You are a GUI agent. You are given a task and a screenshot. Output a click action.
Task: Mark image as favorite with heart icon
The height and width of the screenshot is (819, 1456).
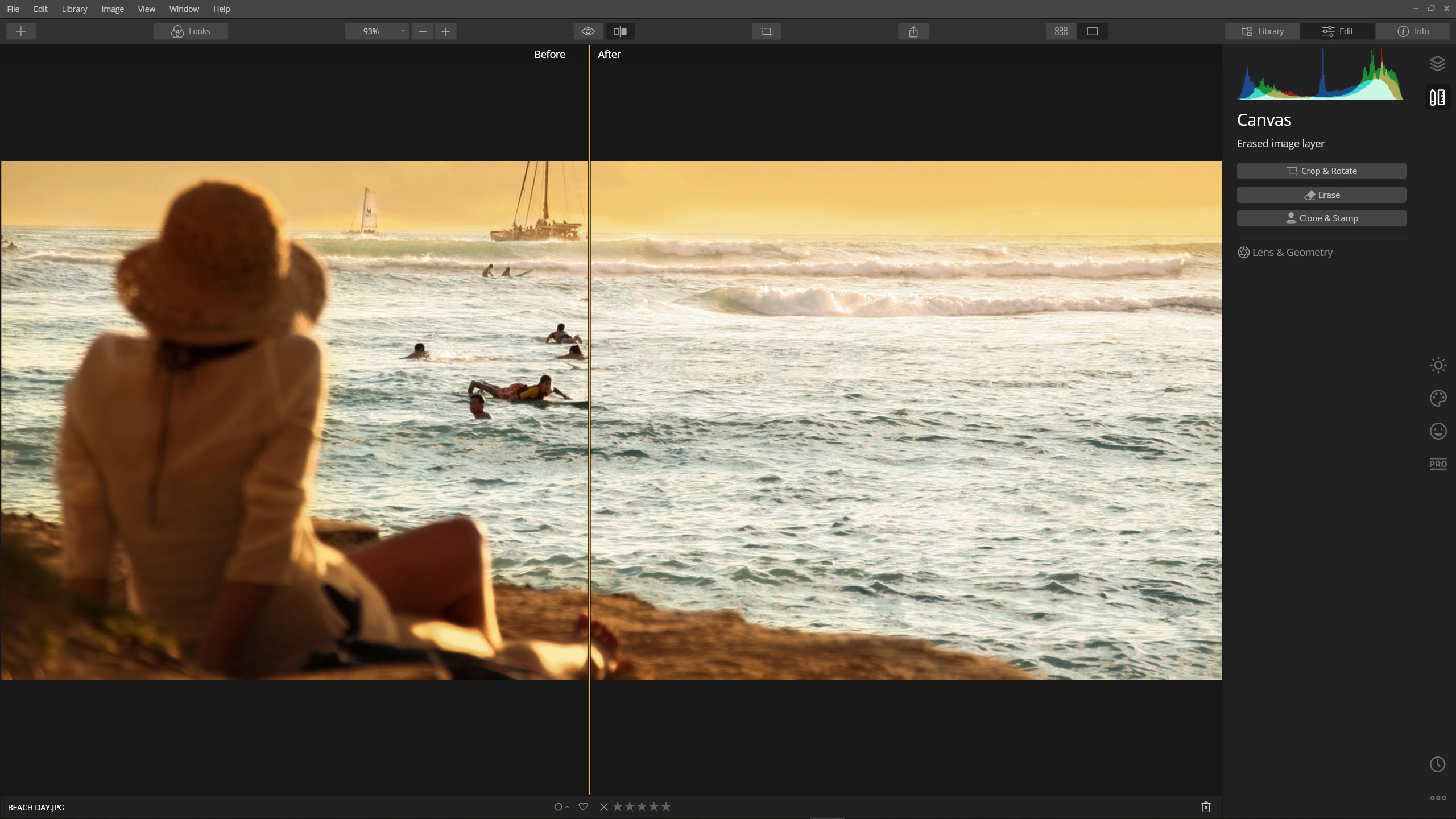point(583,807)
